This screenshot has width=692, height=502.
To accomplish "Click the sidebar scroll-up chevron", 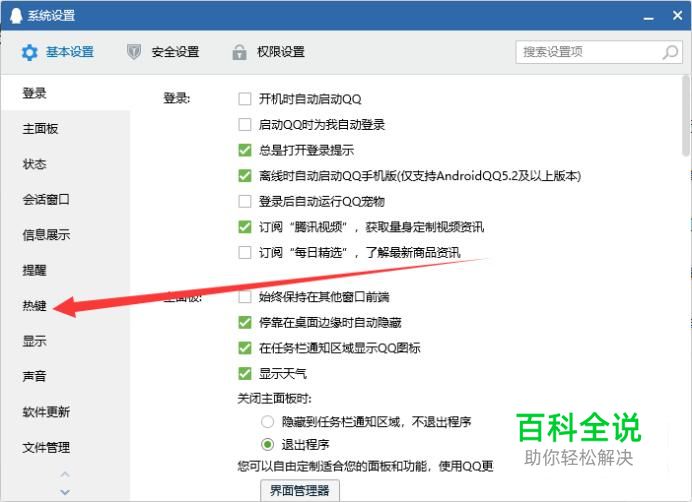I will [x=65, y=475].
